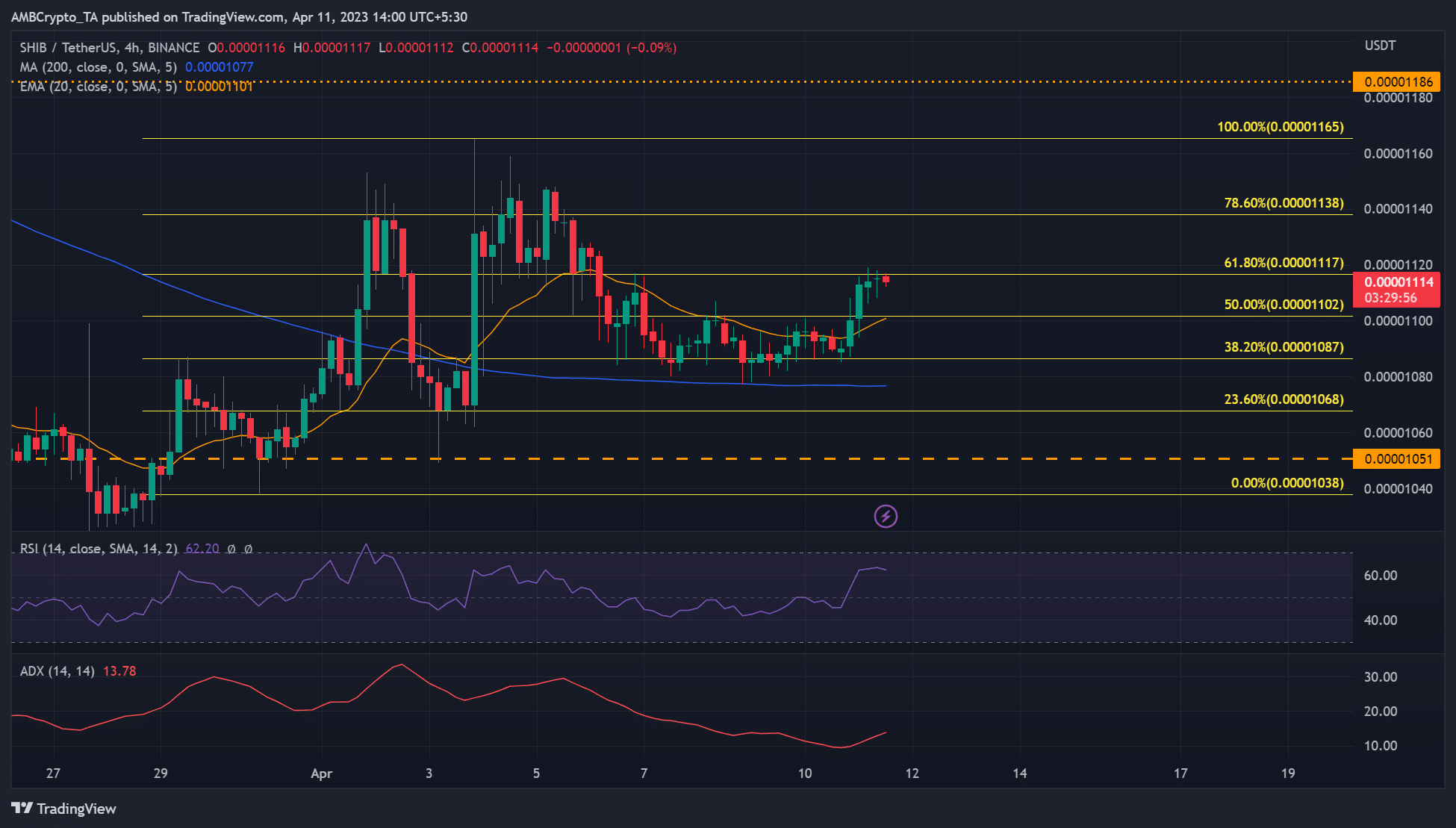The width and height of the screenshot is (1456, 828).
Task: Click the 23.60%(0.00001068) Fibonacci label
Action: 1284,399
